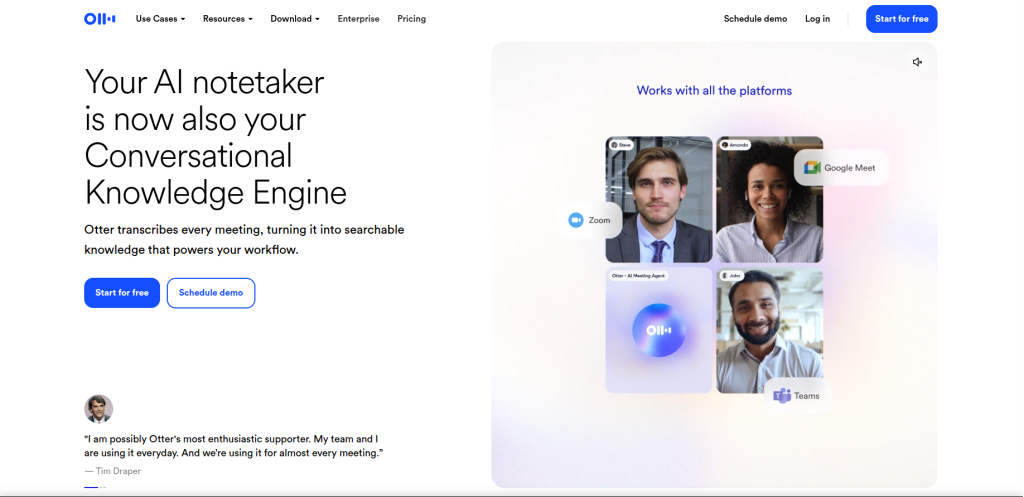Select Amanda's video tile
1024x497 pixels.
pyautogui.click(x=769, y=199)
